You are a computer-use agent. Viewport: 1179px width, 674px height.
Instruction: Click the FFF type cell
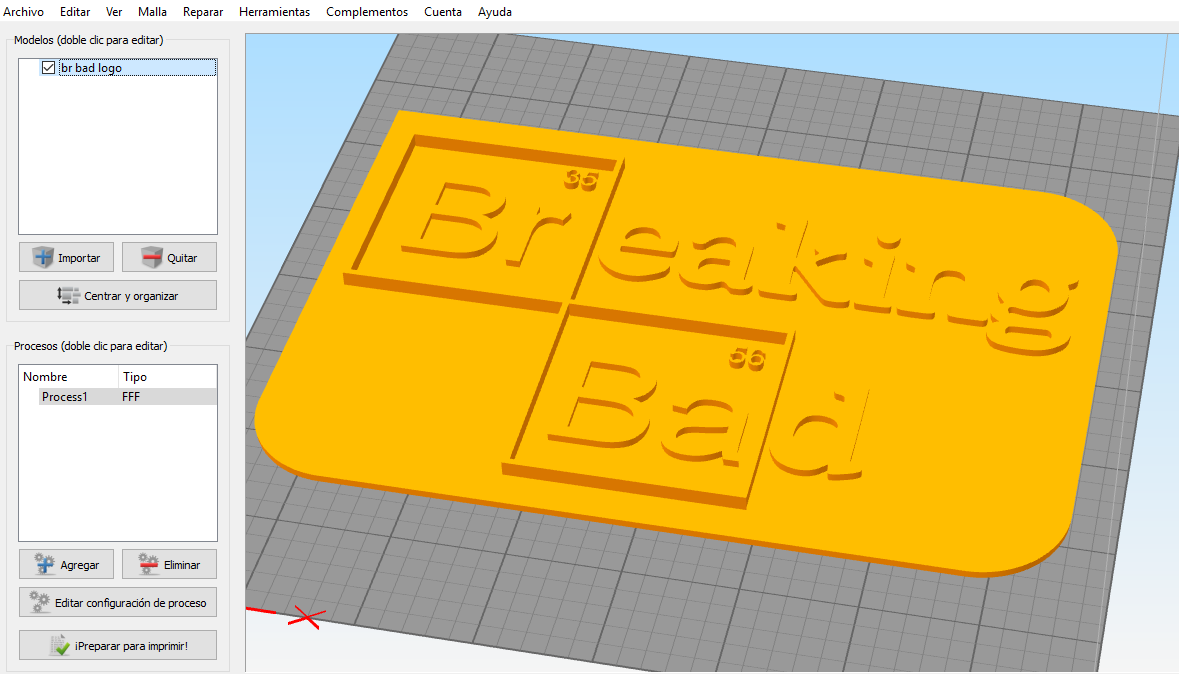pos(131,396)
